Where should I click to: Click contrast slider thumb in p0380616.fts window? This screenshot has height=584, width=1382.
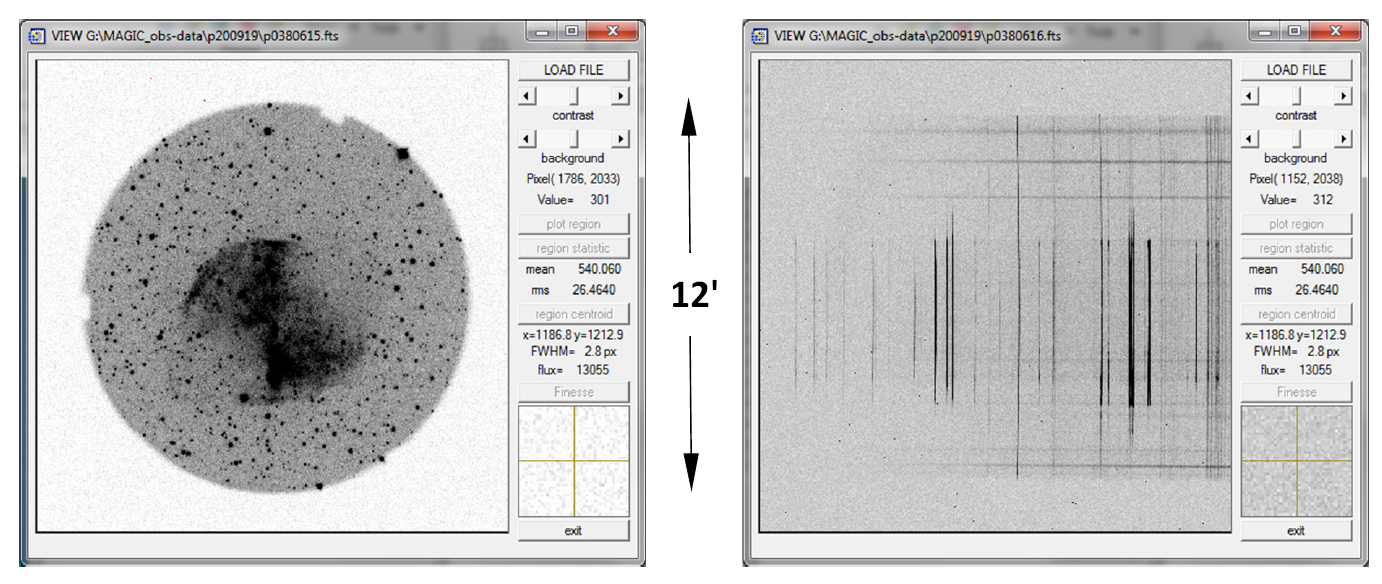tap(1298, 96)
